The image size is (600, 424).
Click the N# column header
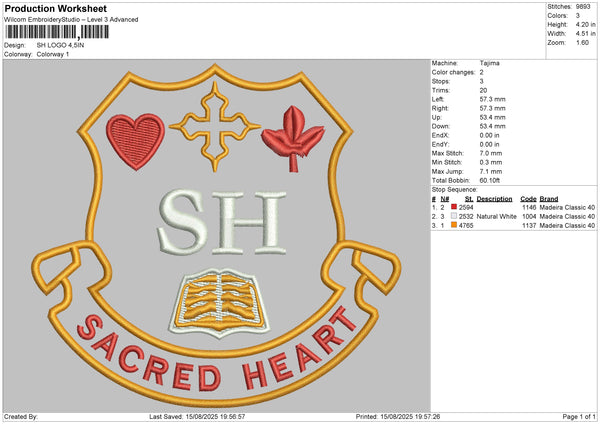click(x=445, y=199)
